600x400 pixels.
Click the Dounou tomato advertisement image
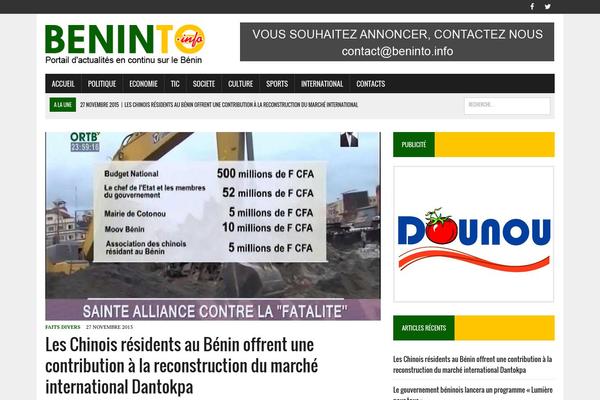tap(474, 234)
